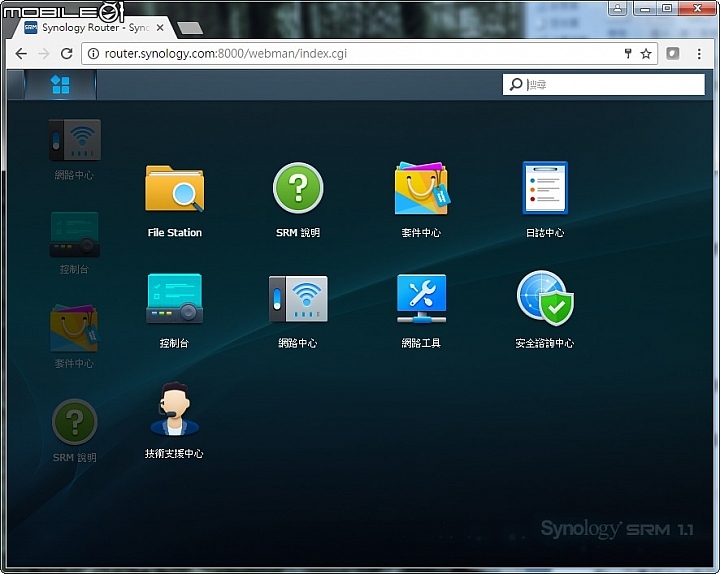Open 安全諮詢中心 security advisor icon
Viewport: 720px width, 574px height.
545,298
